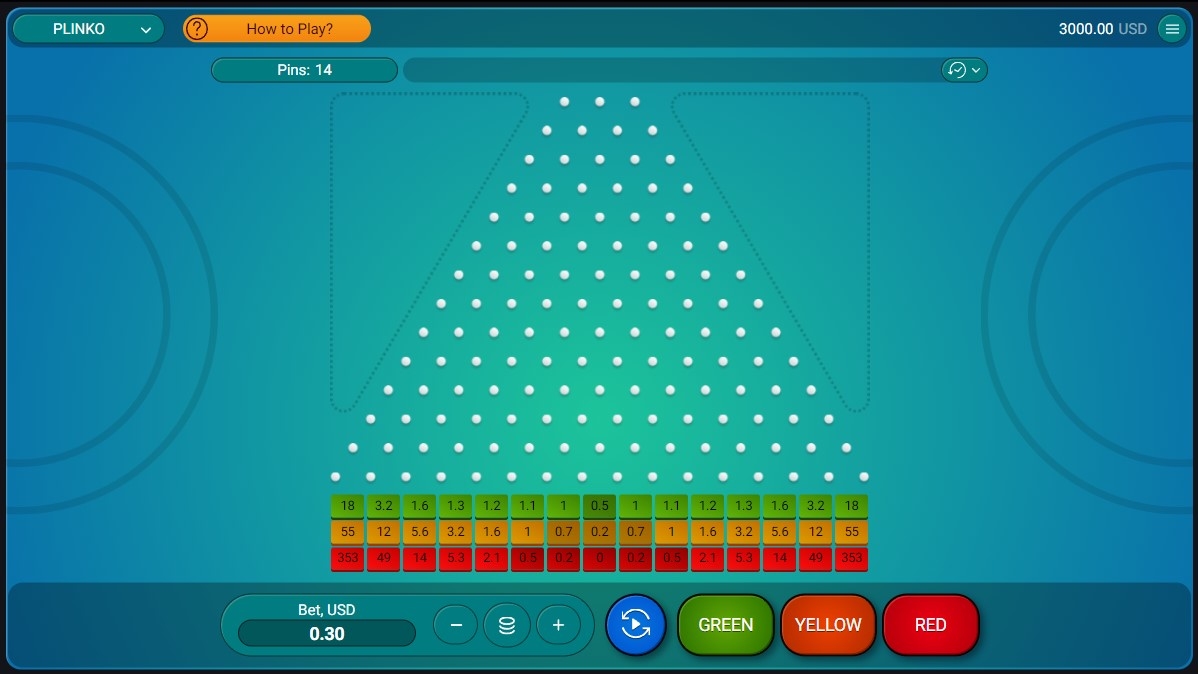Click the right red 49 multiplier
The width and height of the screenshot is (1198, 674).
816,559
